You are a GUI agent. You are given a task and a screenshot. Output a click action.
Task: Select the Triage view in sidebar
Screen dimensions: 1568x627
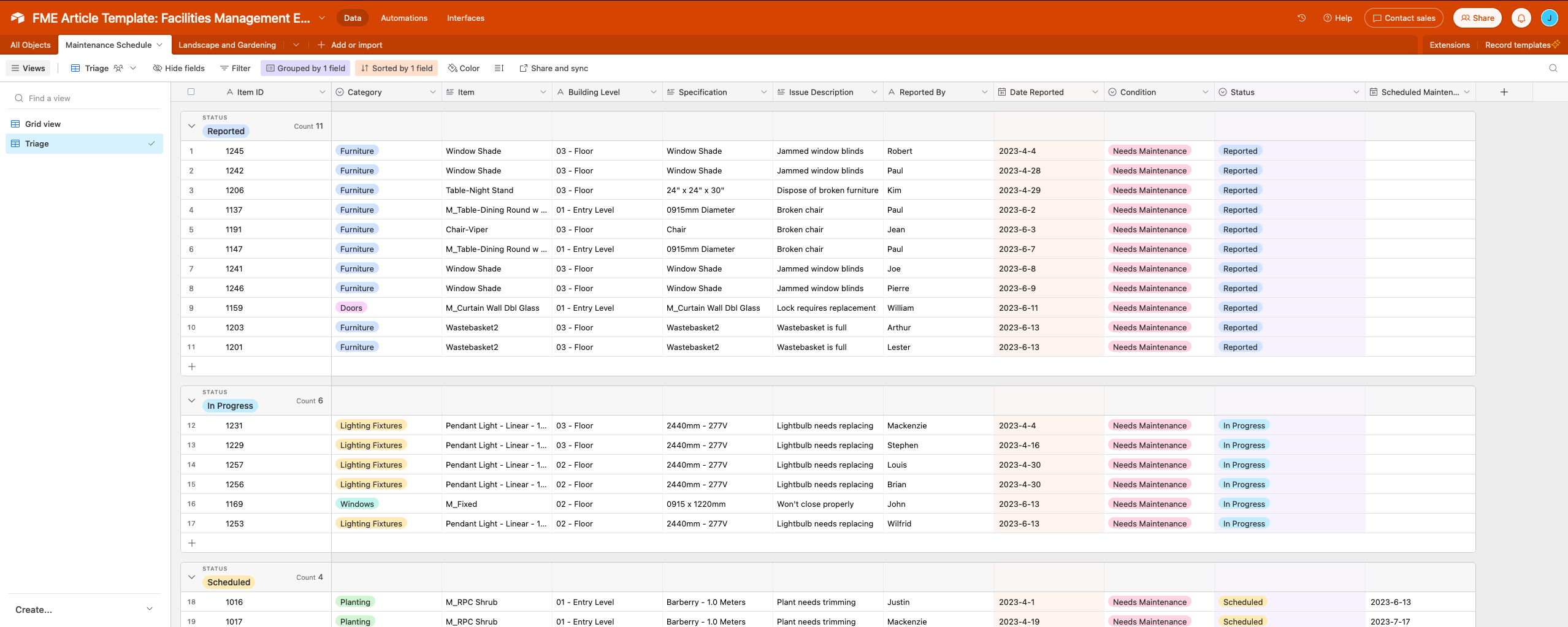coord(84,143)
